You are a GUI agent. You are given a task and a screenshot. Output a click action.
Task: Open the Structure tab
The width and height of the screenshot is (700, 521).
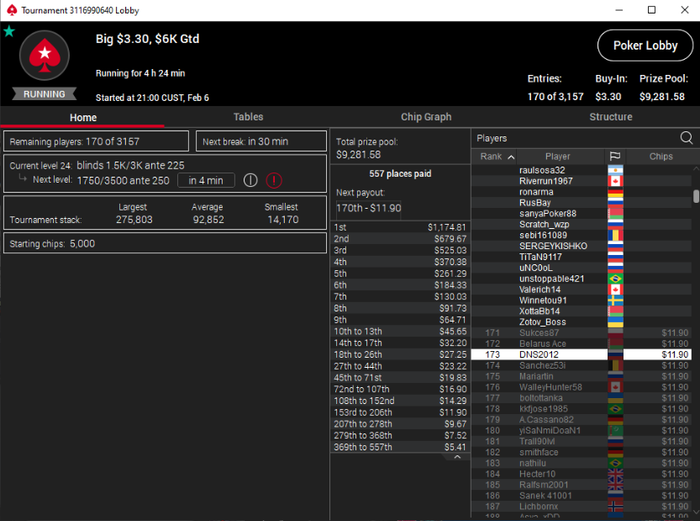click(x=610, y=117)
